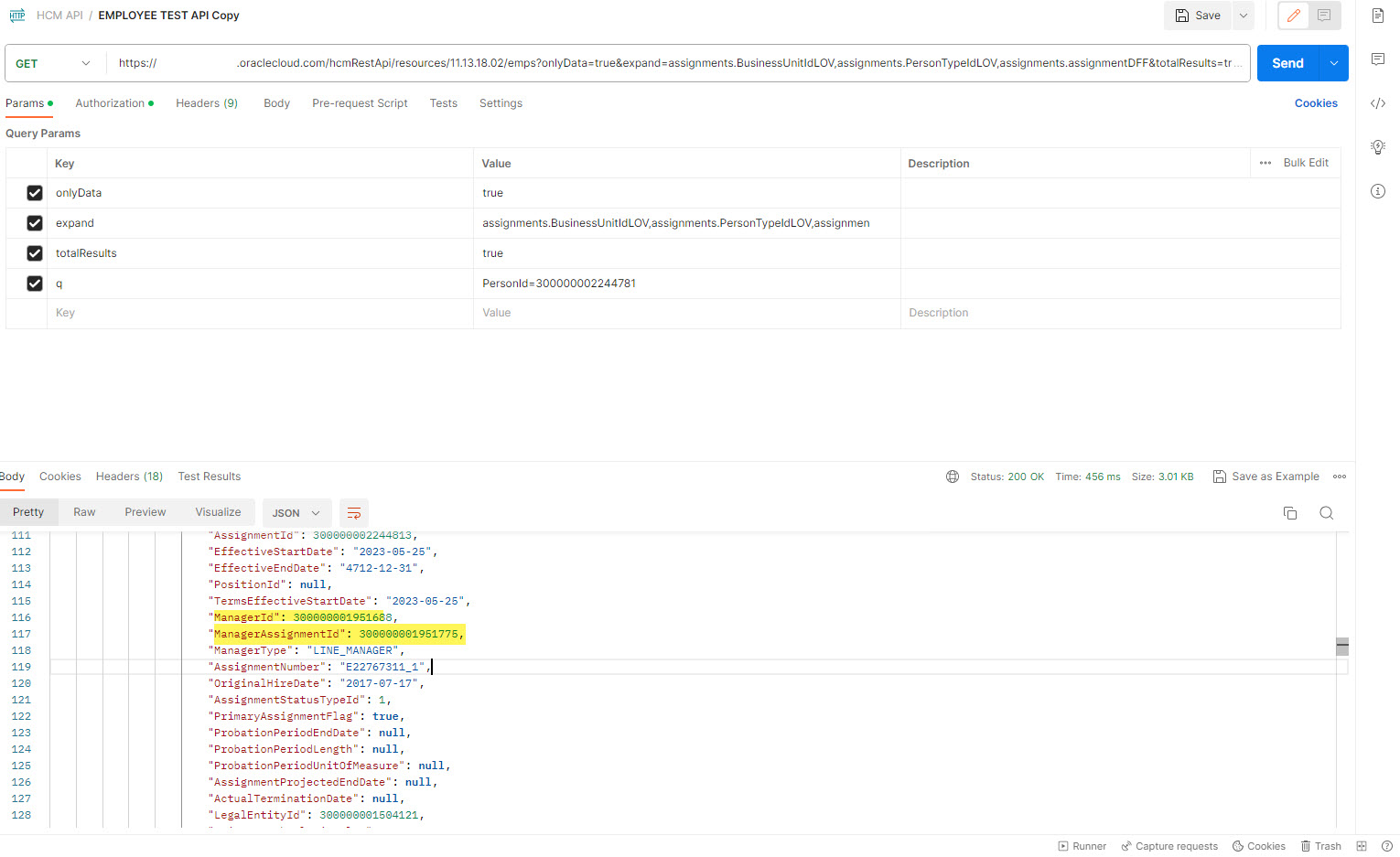Uncheck the q parameter checkbox
This screenshot has width=1400, height=857.
coord(35,284)
